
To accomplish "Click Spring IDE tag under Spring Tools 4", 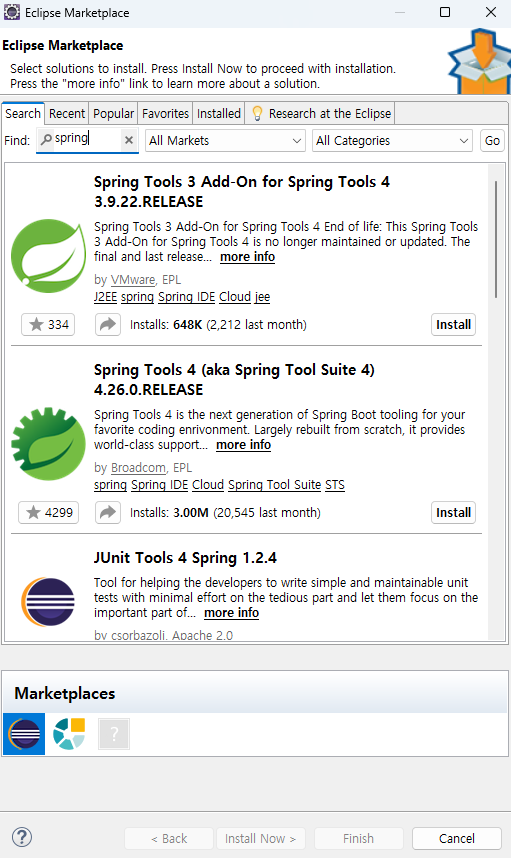I will click(160, 485).
